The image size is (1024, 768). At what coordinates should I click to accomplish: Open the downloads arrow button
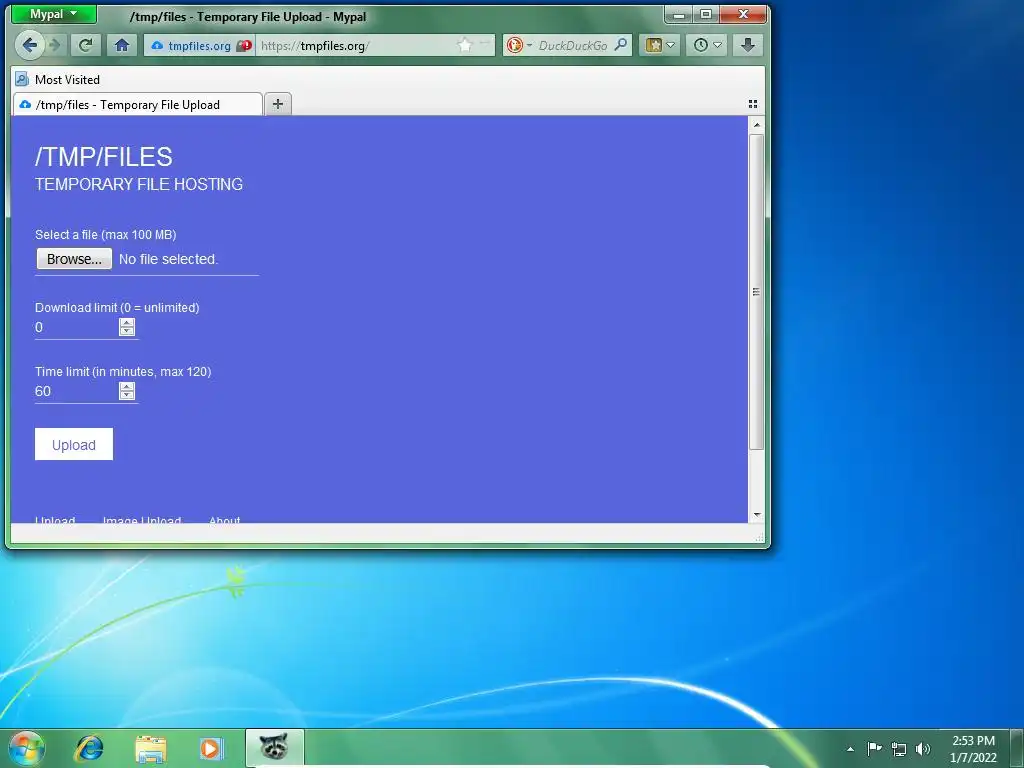click(x=748, y=45)
